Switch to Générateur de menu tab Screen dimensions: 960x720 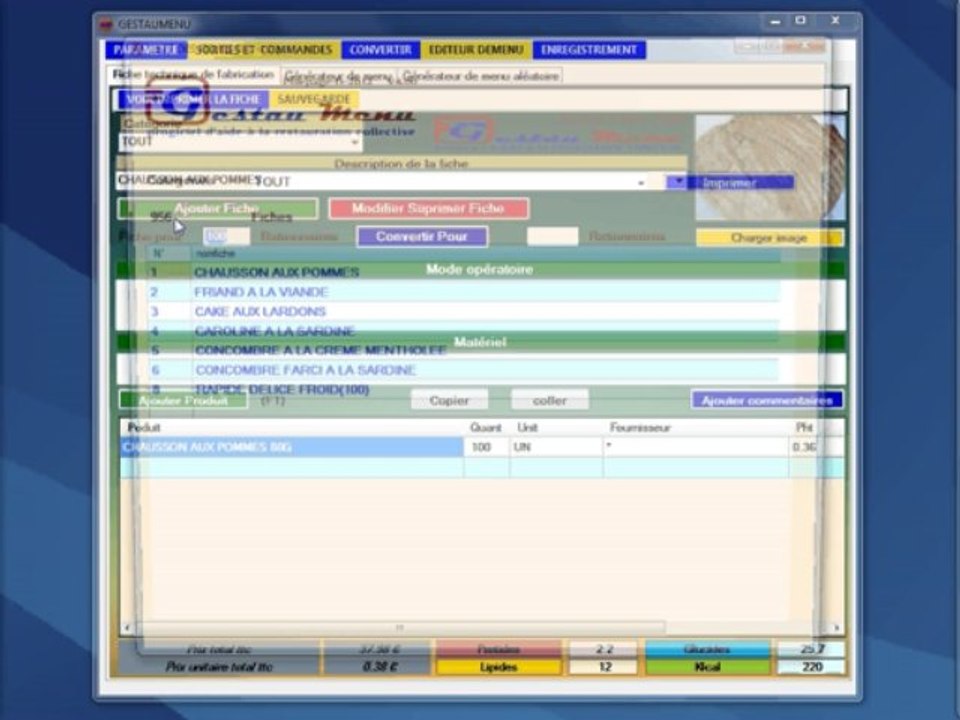click(x=338, y=77)
